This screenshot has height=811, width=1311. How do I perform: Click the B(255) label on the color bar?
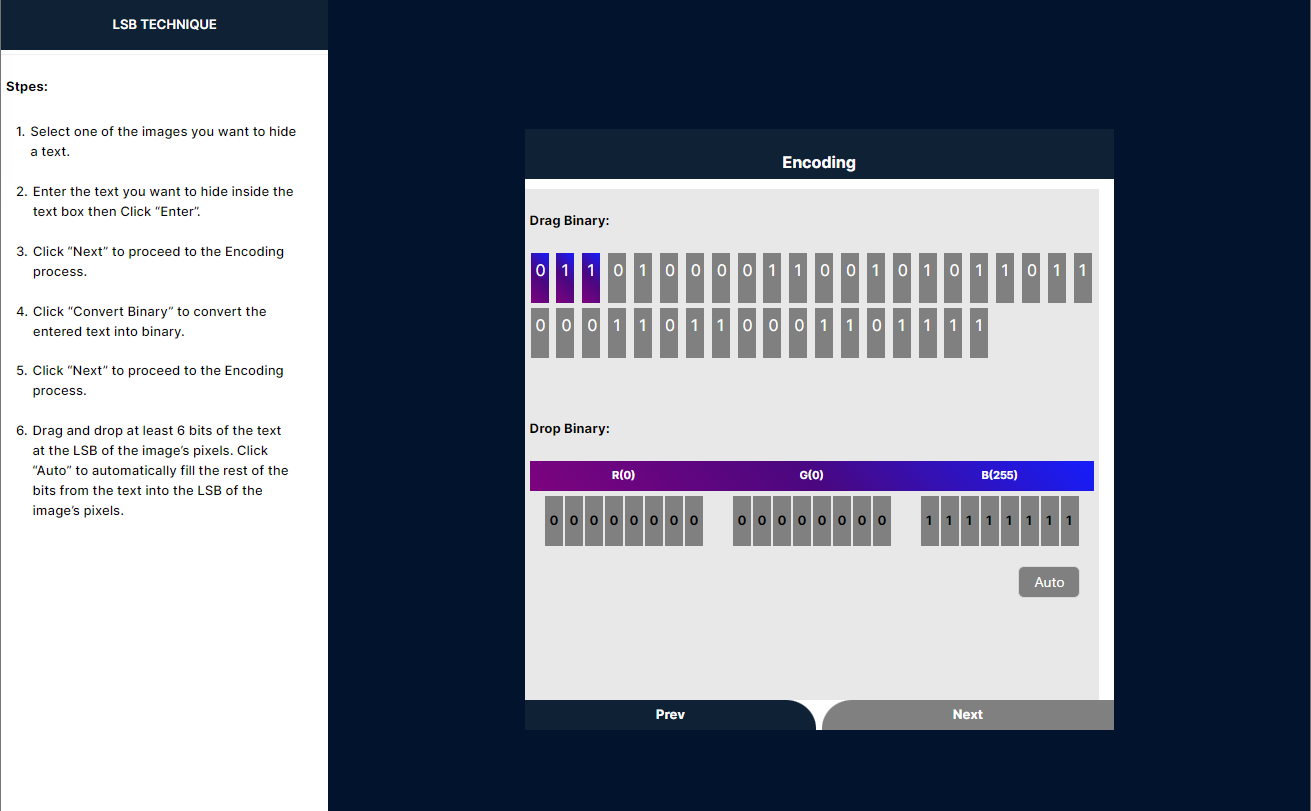tap(999, 475)
